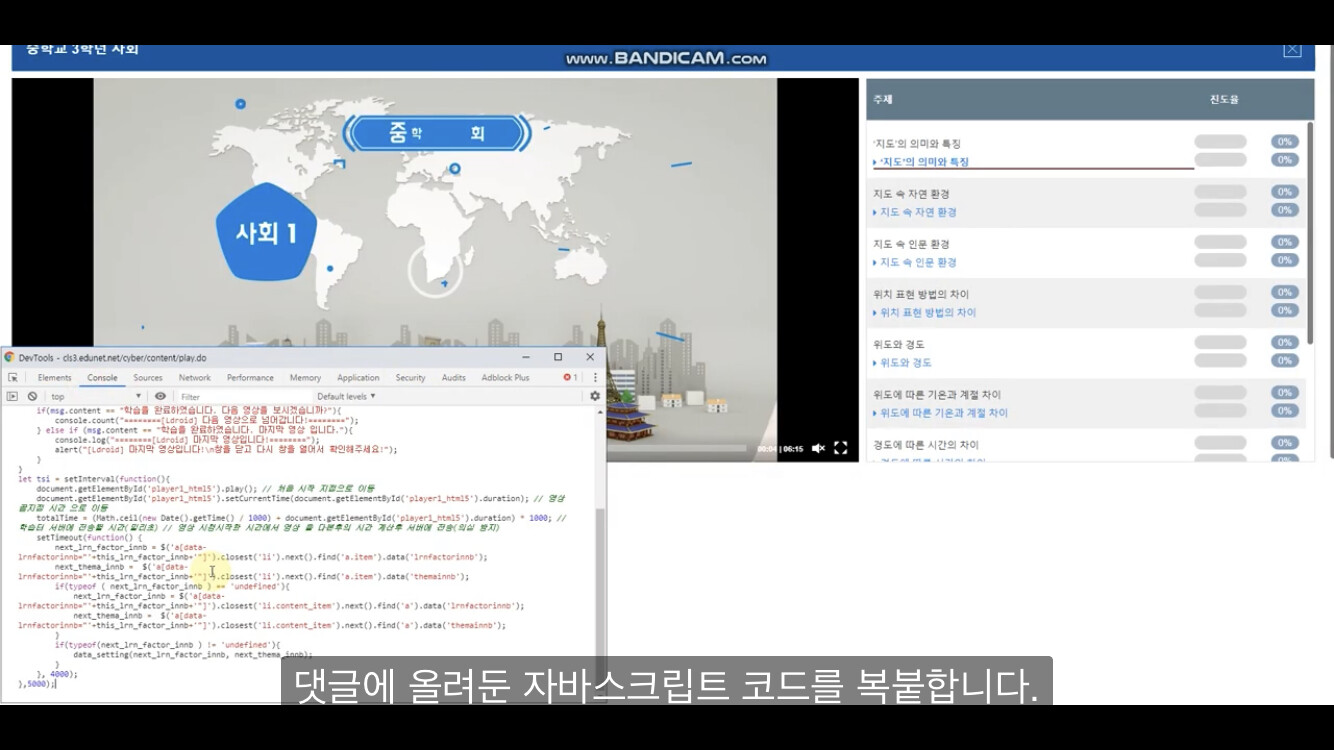The height and width of the screenshot is (750, 1334).
Task: Click the clear console icon
Action: point(32,397)
